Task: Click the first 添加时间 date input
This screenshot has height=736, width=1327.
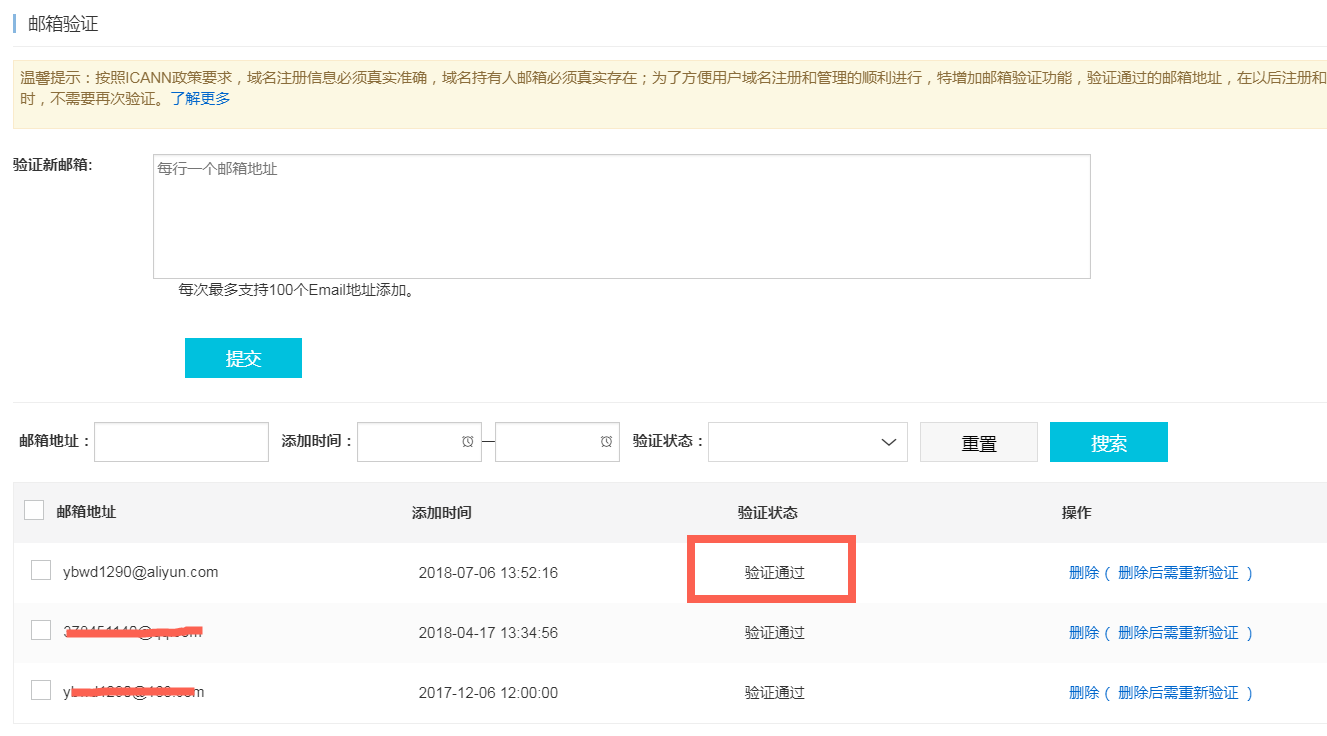Action: click(x=415, y=441)
